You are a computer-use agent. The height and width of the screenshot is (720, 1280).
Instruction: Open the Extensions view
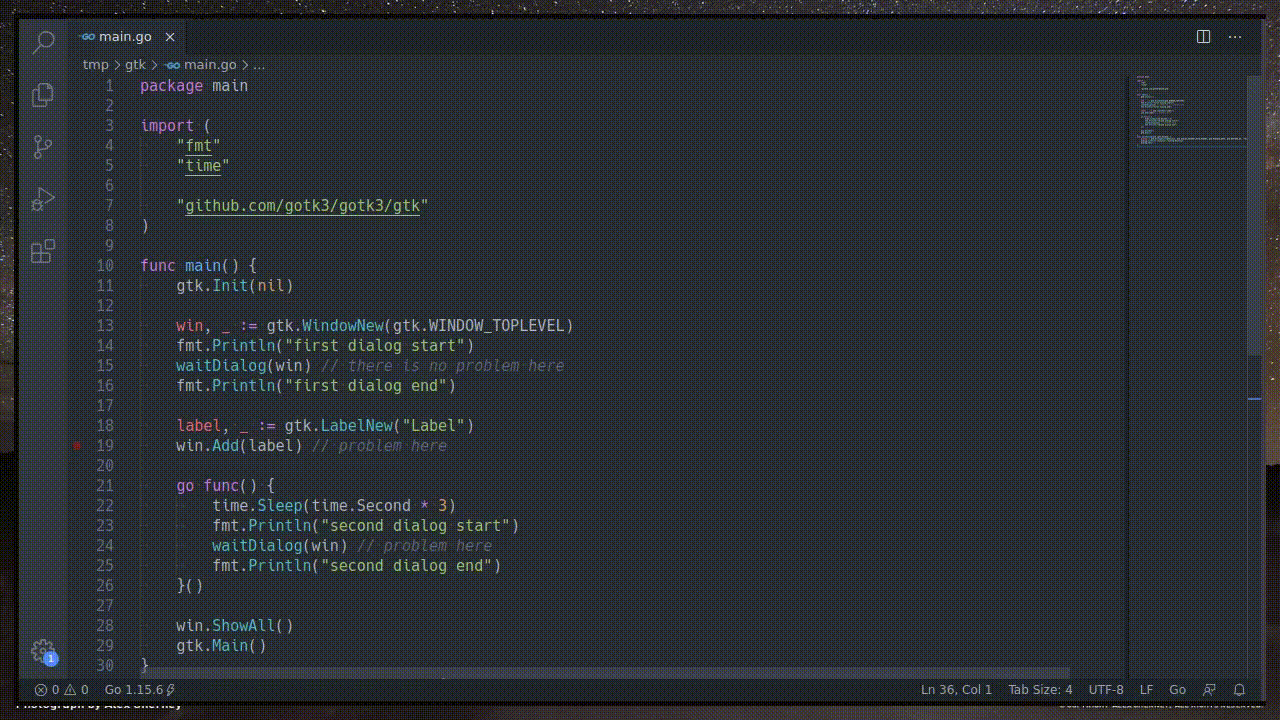(43, 252)
